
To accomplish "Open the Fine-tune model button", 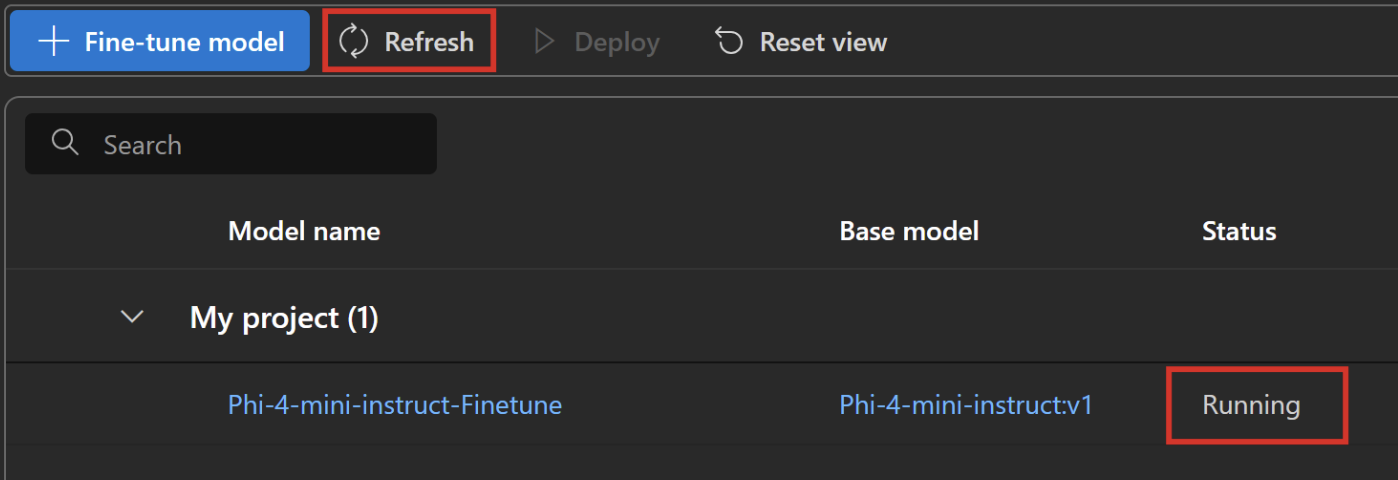I will 160,41.
